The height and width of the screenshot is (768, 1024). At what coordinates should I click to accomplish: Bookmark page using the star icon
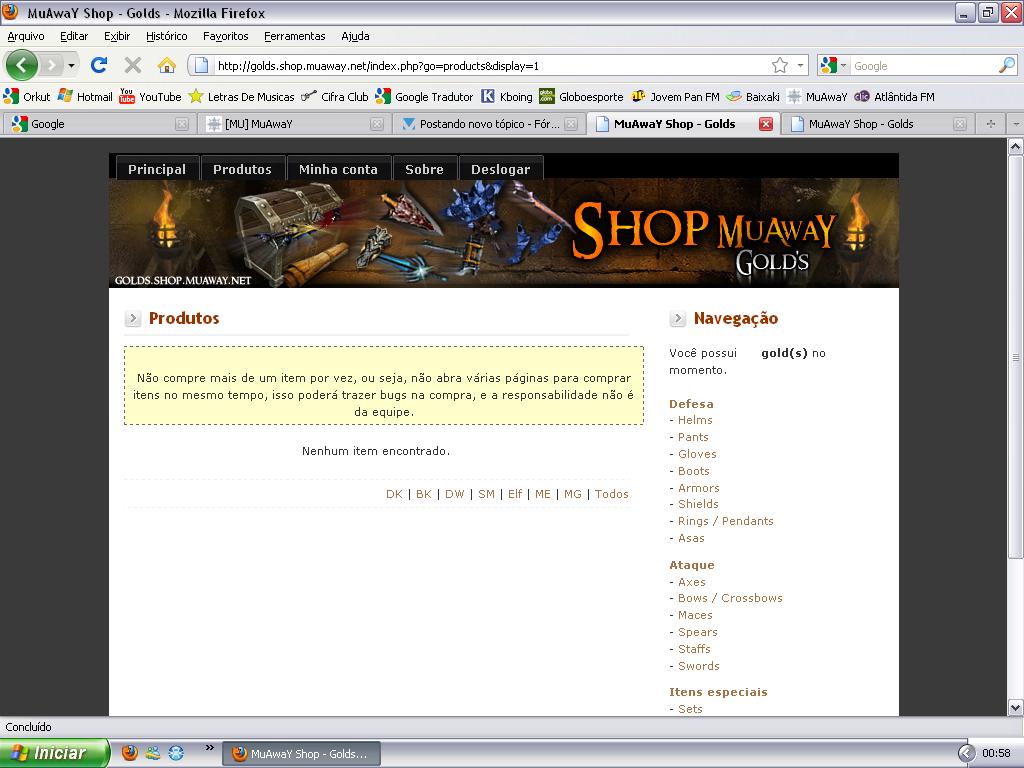pyautogui.click(x=780, y=65)
